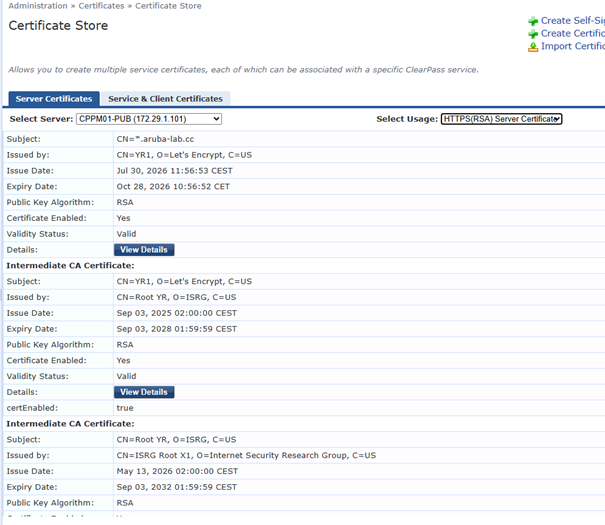605x525 pixels.
Task: Select issuer CN=ISRG Root X1 text
Action: click(x=246, y=455)
